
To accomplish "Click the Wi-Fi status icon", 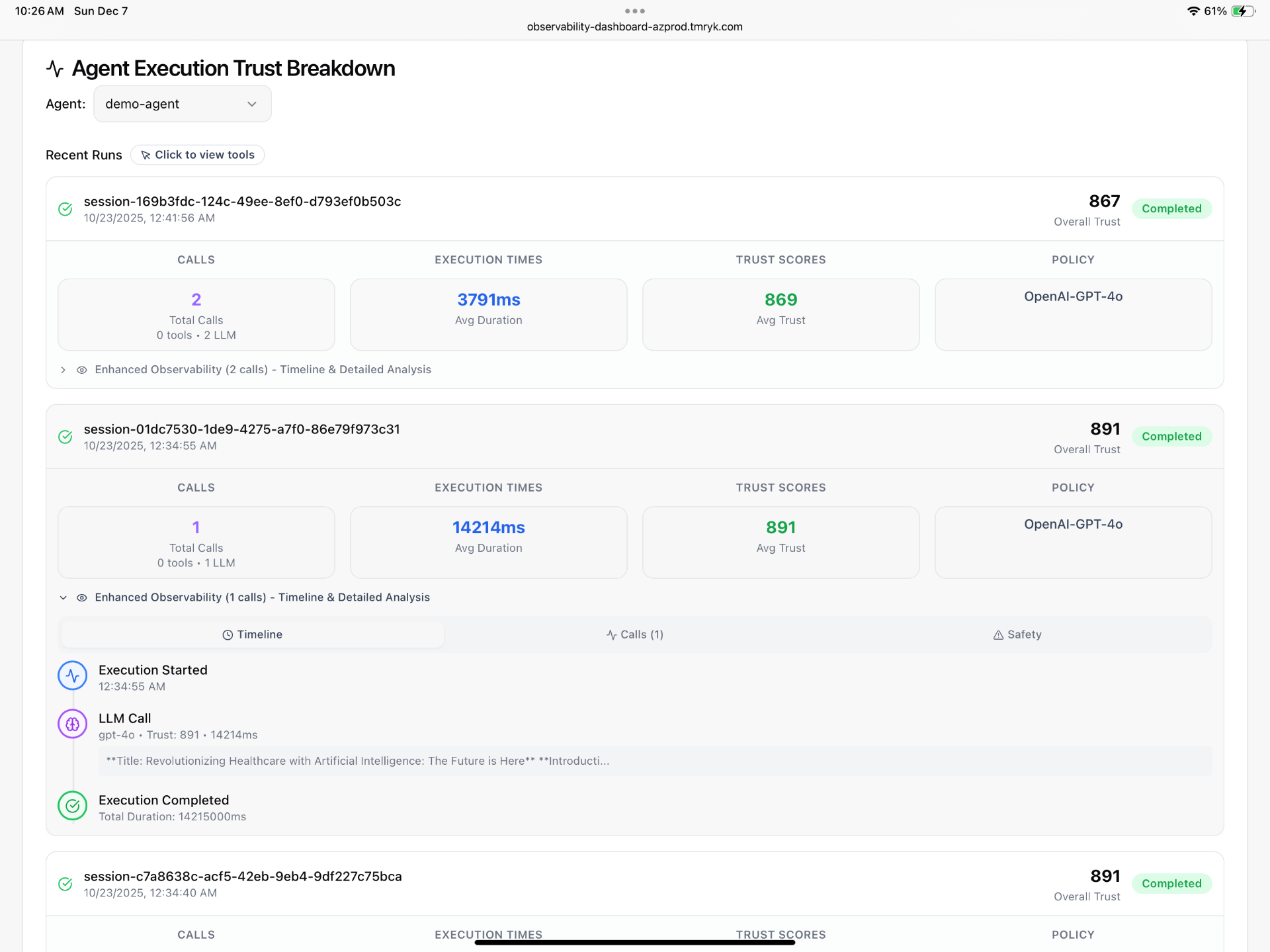I will click(x=1193, y=11).
